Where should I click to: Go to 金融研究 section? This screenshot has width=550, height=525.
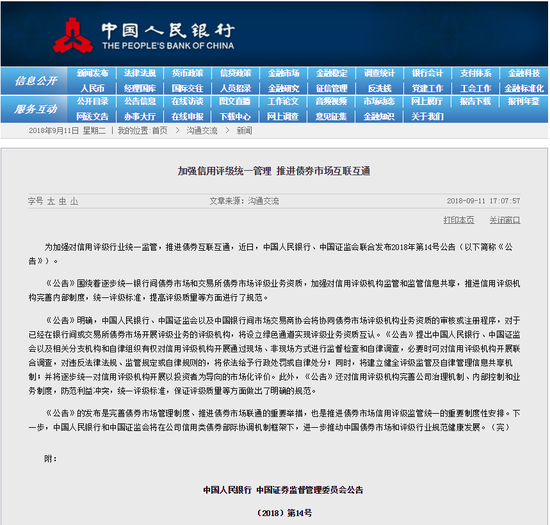284,88
